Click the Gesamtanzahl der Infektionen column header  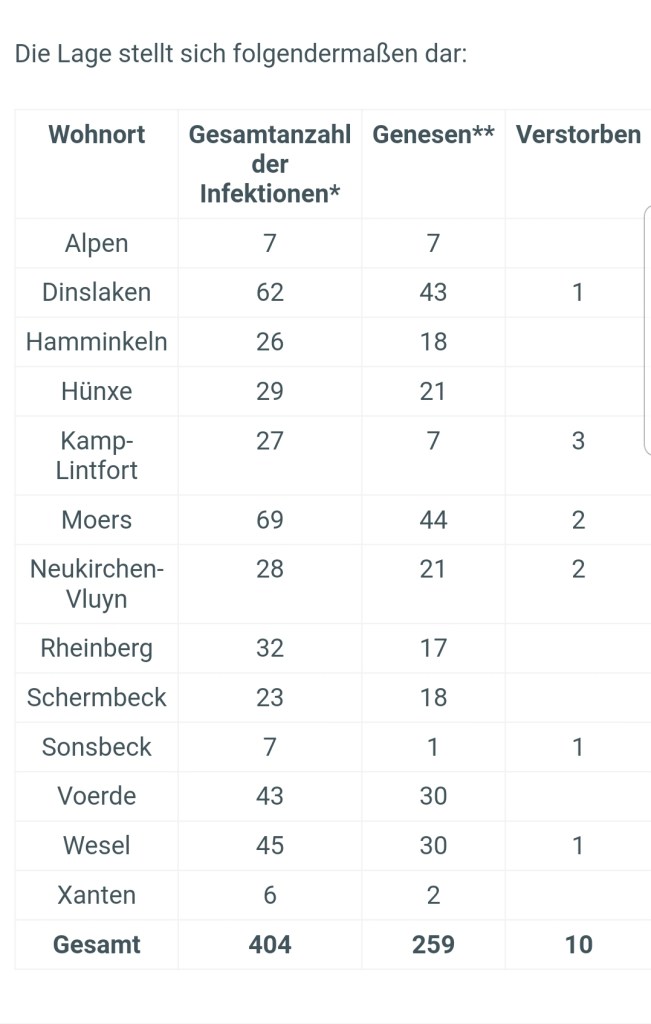[269, 164]
